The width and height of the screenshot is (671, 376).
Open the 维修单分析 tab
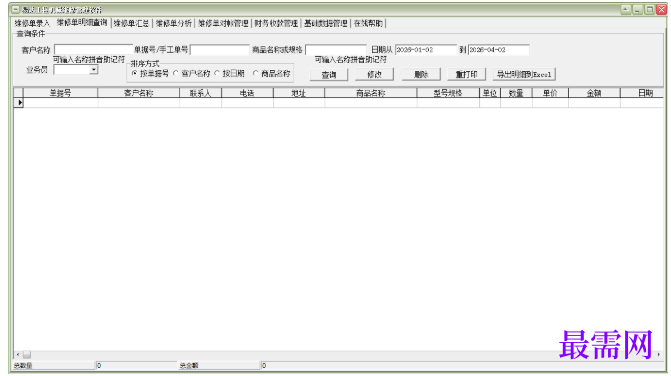pyautogui.click(x=173, y=23)
